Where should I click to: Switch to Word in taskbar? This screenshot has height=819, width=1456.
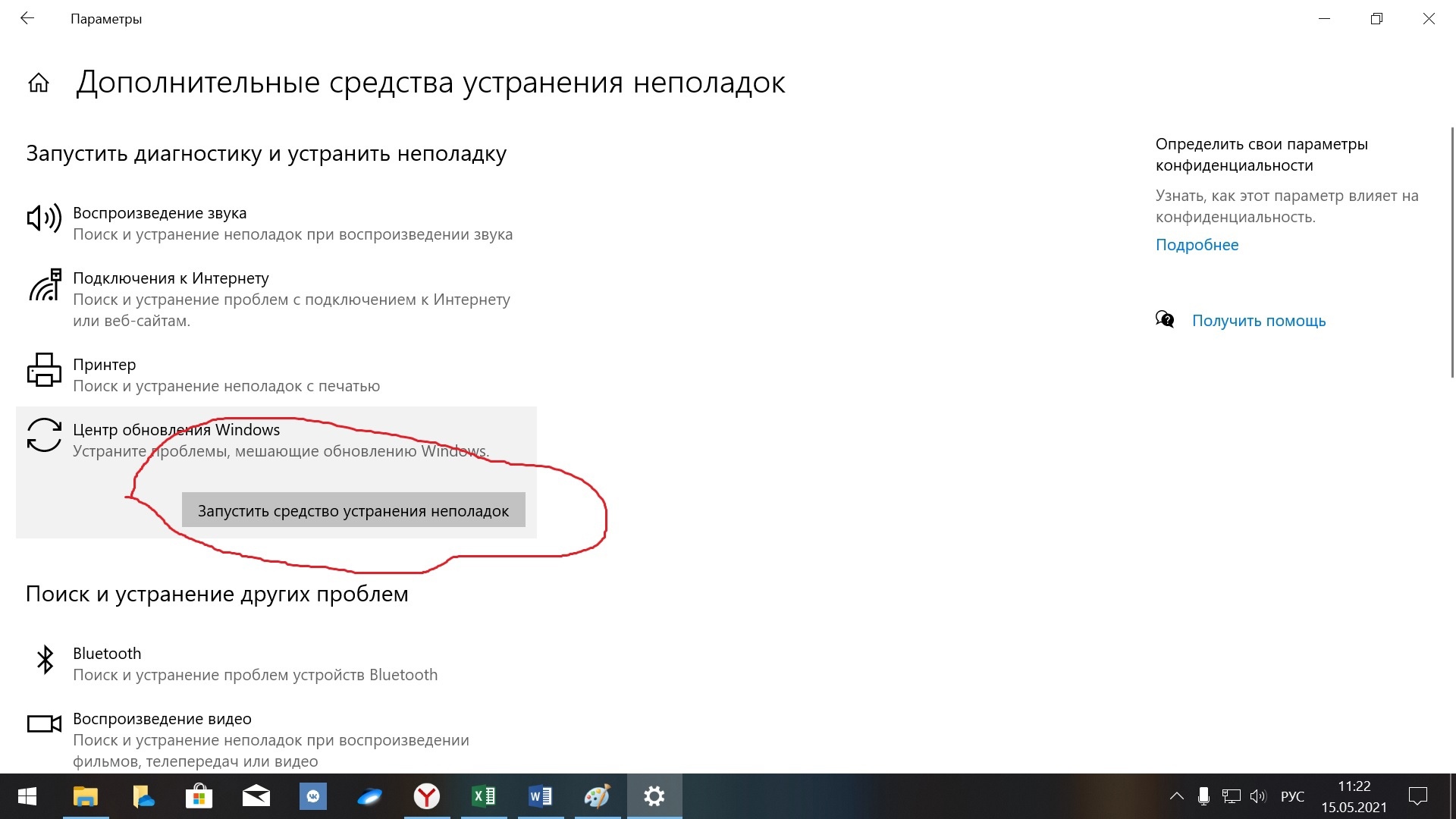tap(541, 796)
